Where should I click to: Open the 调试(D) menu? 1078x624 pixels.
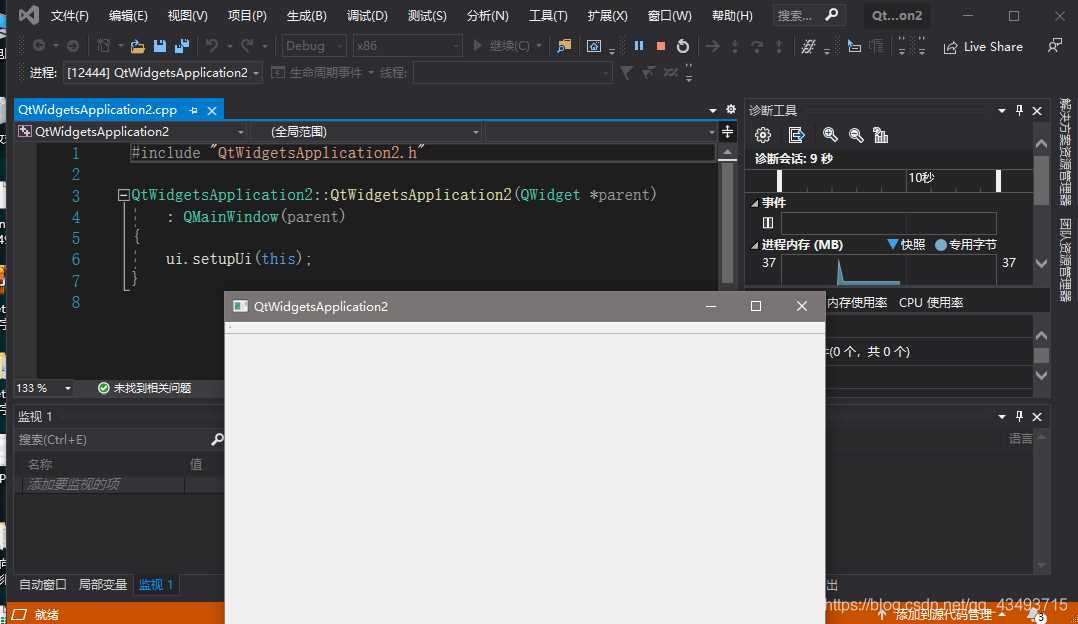pos(367,16)
